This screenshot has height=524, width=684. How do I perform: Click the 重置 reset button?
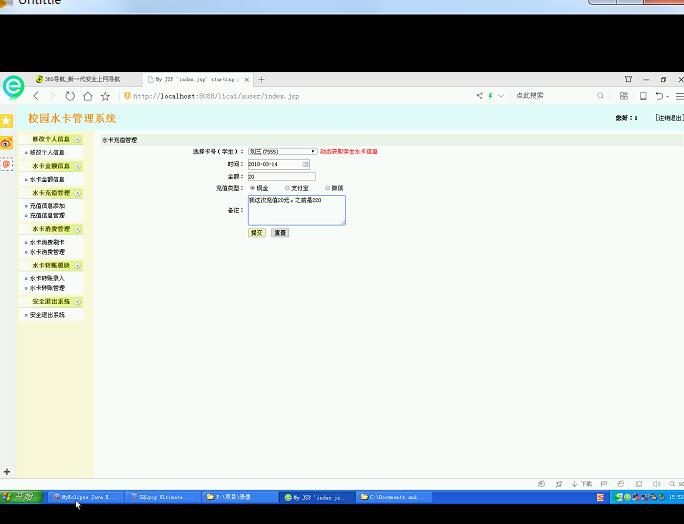point(280,233)
